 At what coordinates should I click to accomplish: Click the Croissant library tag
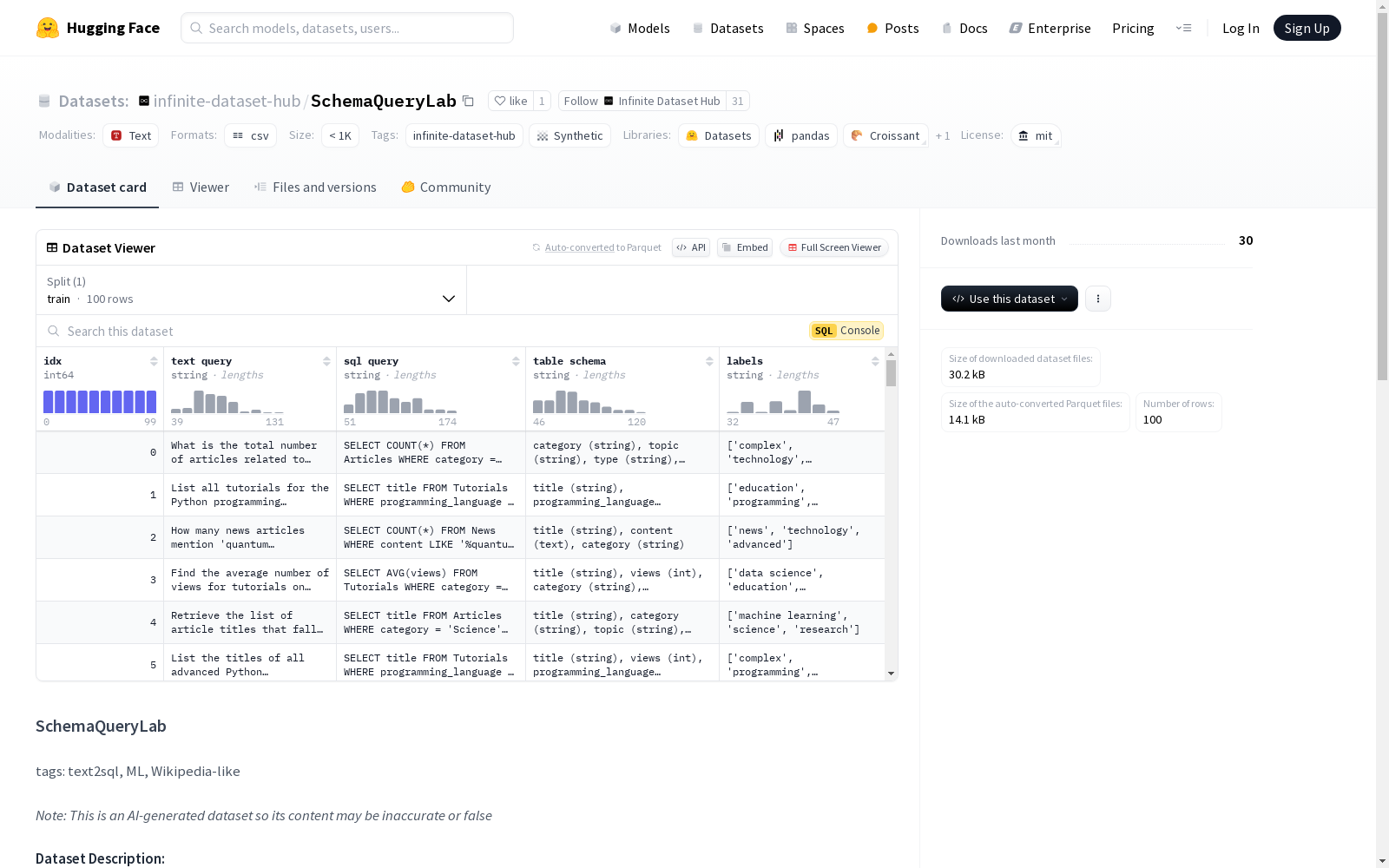(x=885, y=135)
